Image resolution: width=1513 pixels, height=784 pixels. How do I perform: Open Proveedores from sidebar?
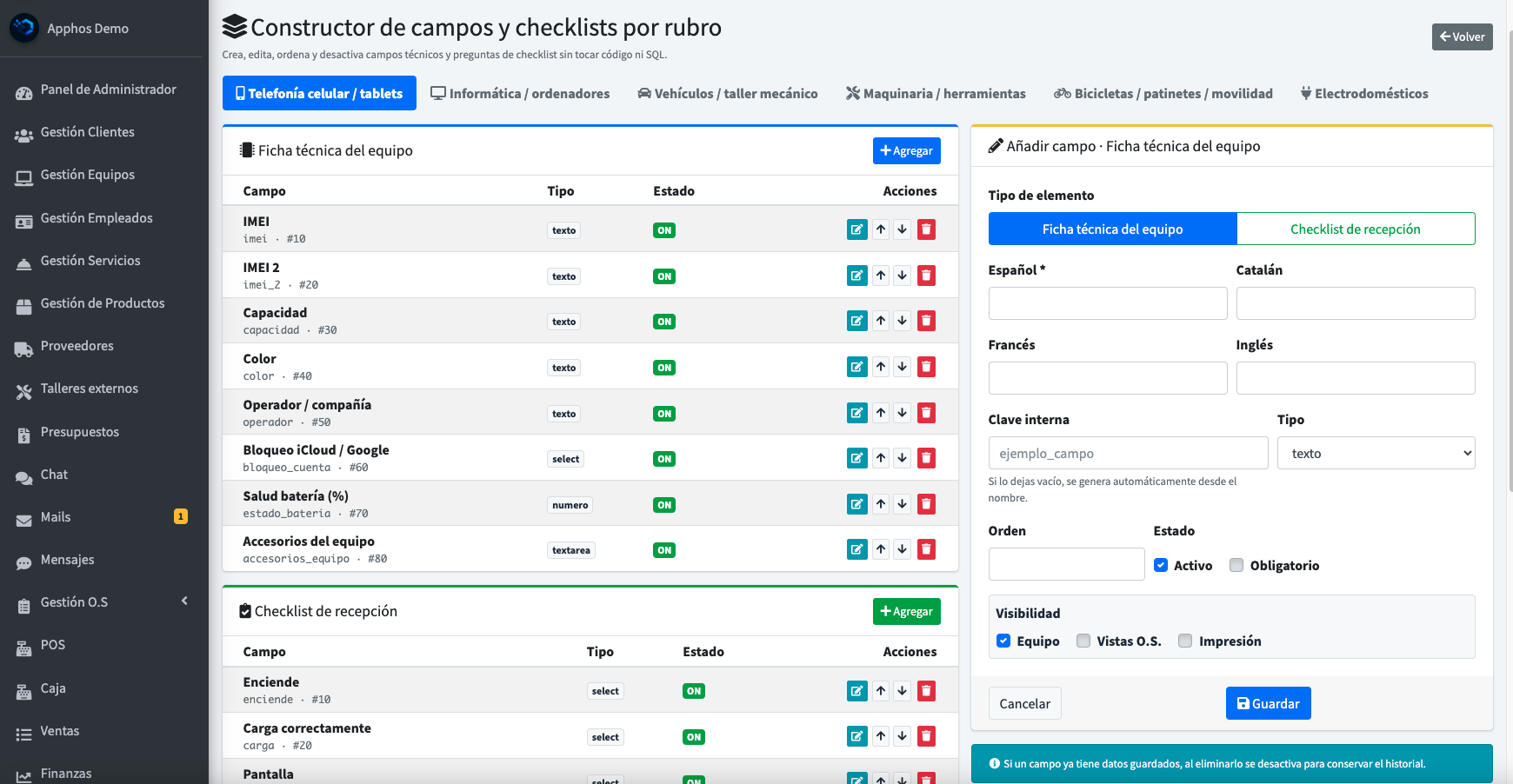click(104, 346)
